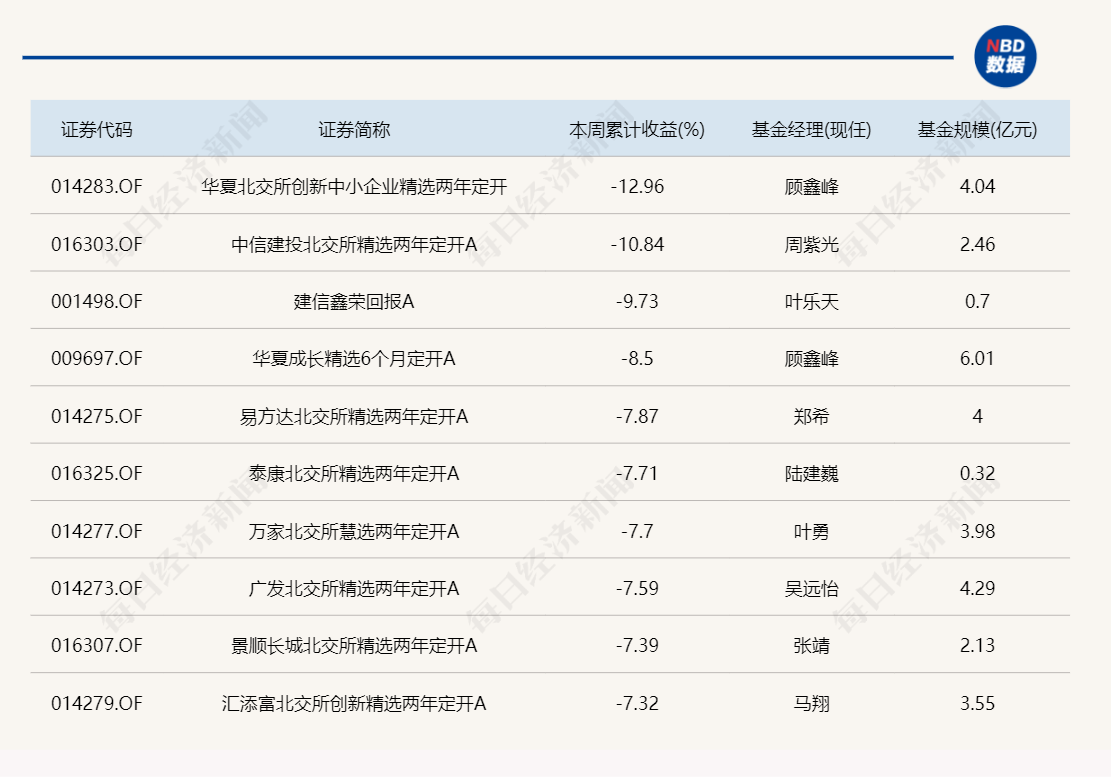The image size is (1111, 777).
Task: Select code cell 014277.OF
Action: (x=96, y=531)
